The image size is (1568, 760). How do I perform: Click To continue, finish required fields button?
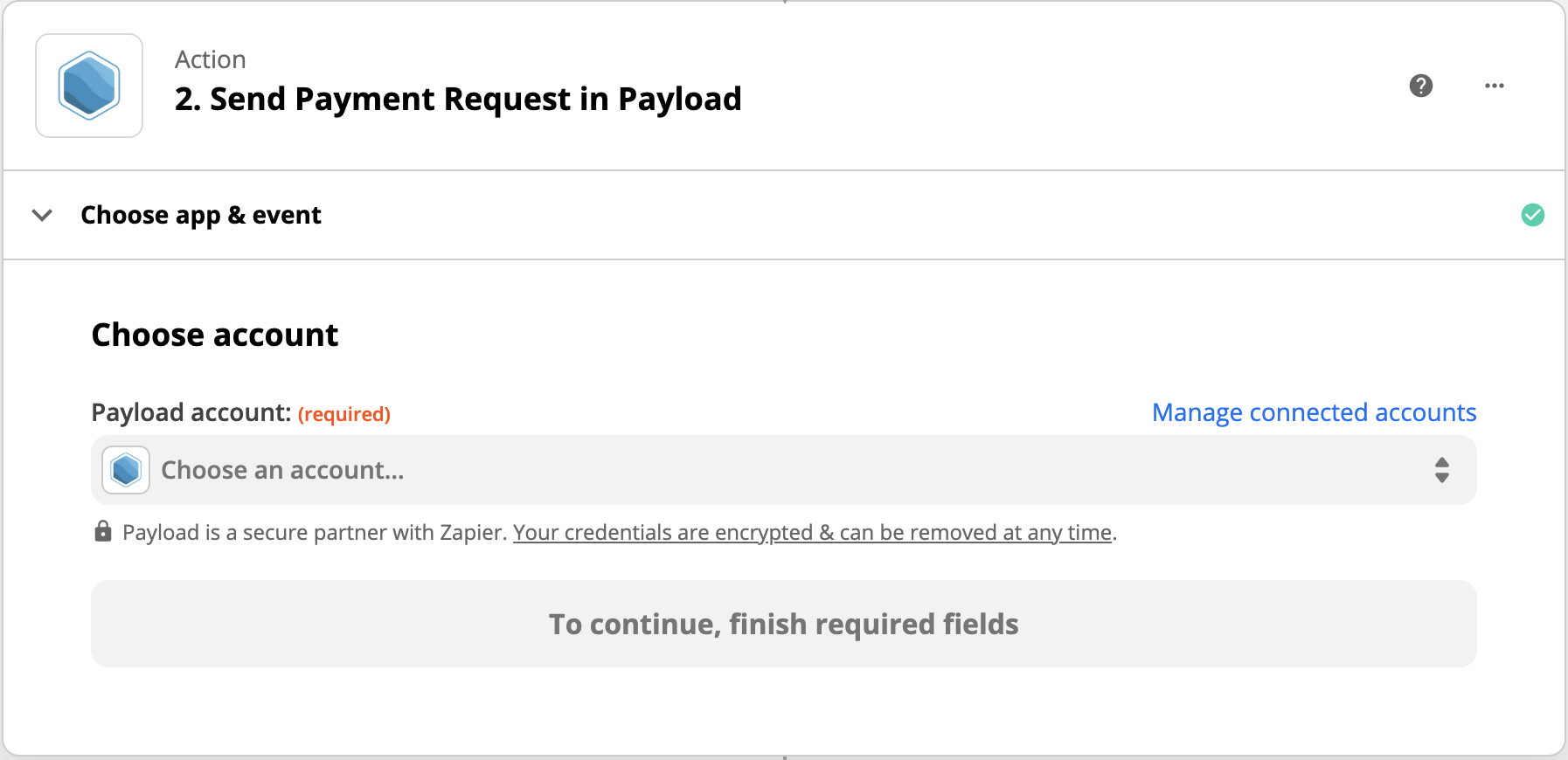click(784, 624)
